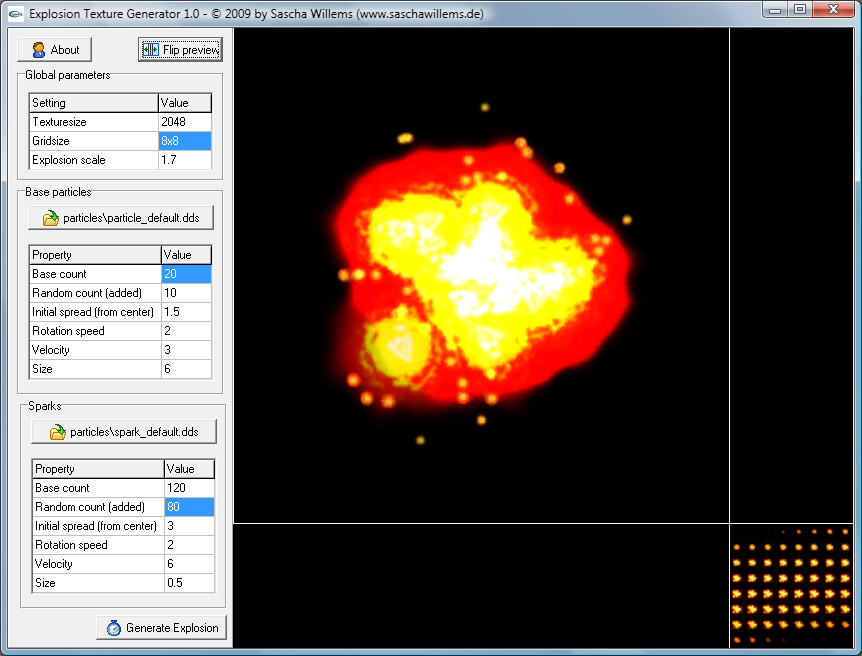Click the Generate Explosion stopwatch icon
This screenshot has width=862, height=656.
coord(113,628)
